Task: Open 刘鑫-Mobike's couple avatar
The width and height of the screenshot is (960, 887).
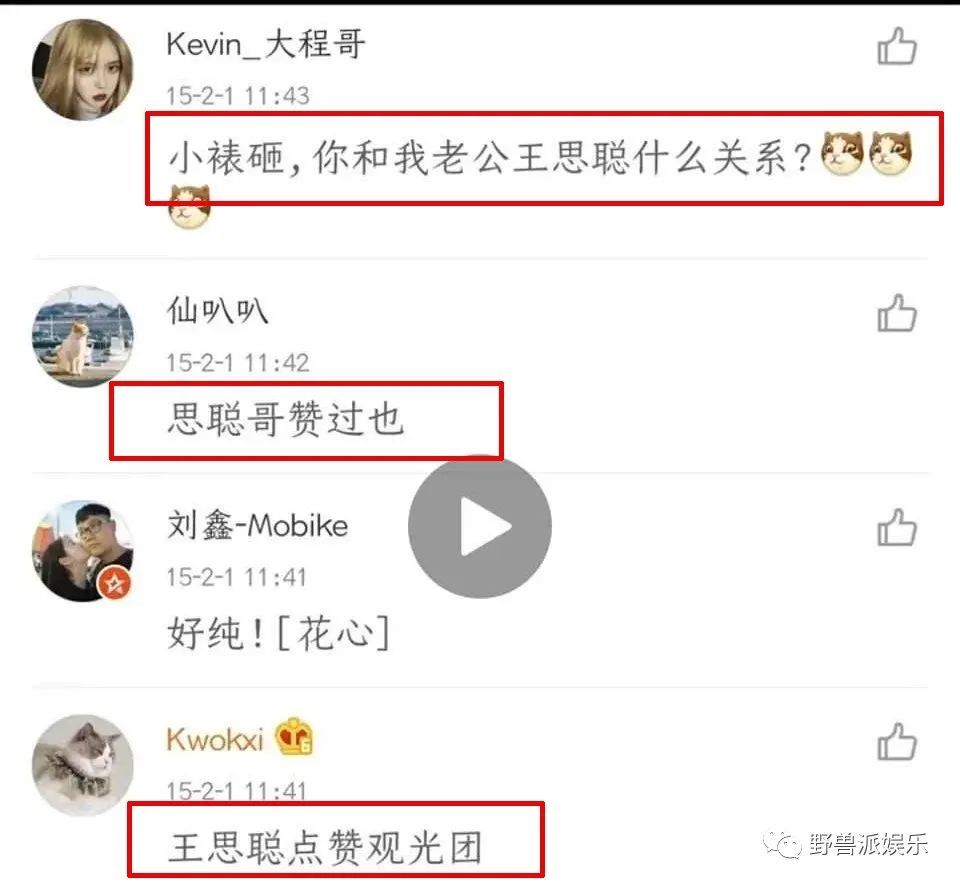Action: 83,551
